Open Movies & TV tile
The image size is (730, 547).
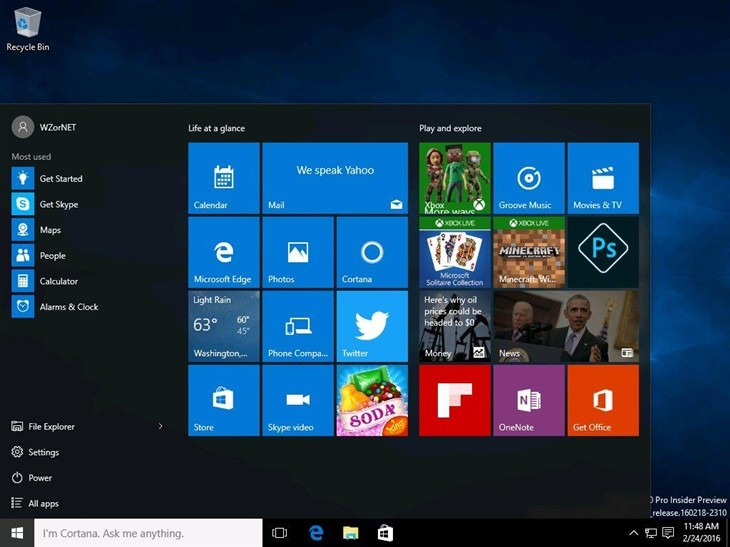[602, 178]
